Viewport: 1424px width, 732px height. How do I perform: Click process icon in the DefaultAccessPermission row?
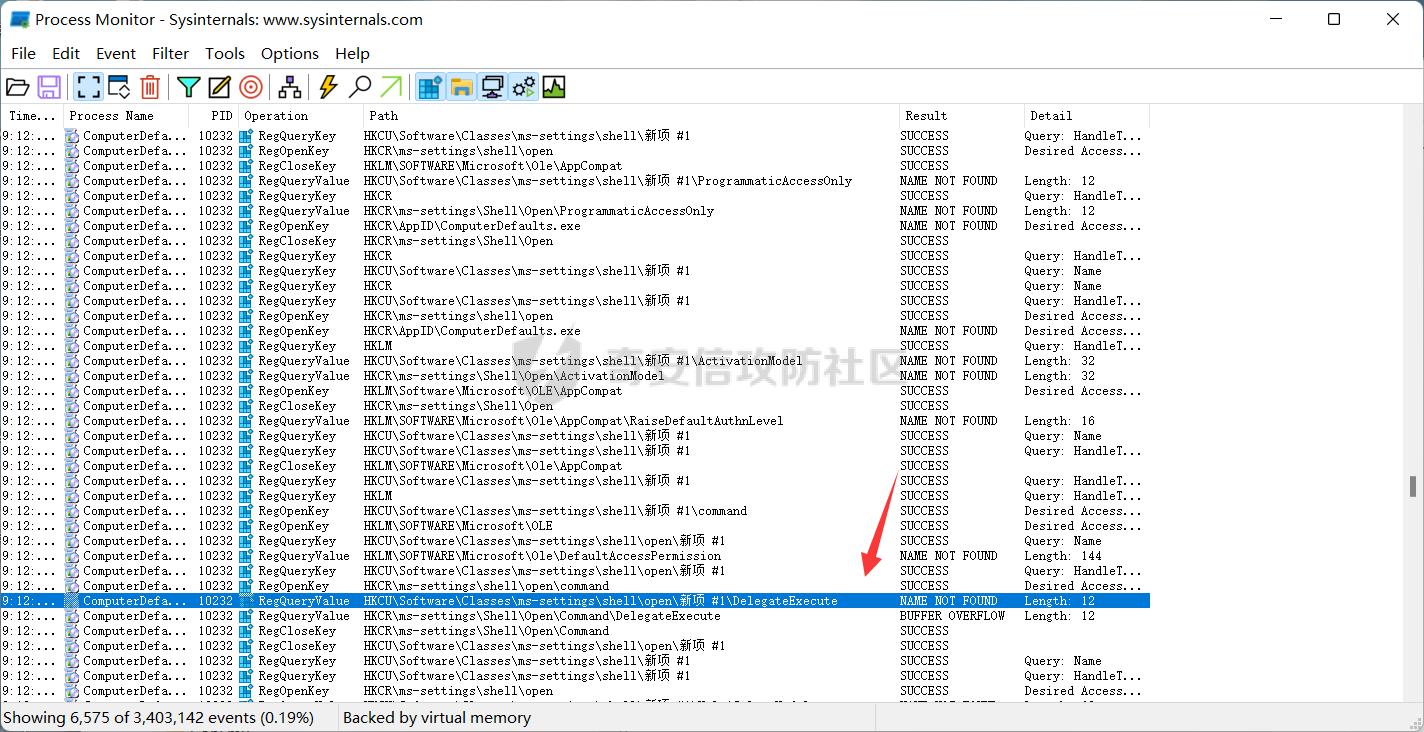click(72, 556)
